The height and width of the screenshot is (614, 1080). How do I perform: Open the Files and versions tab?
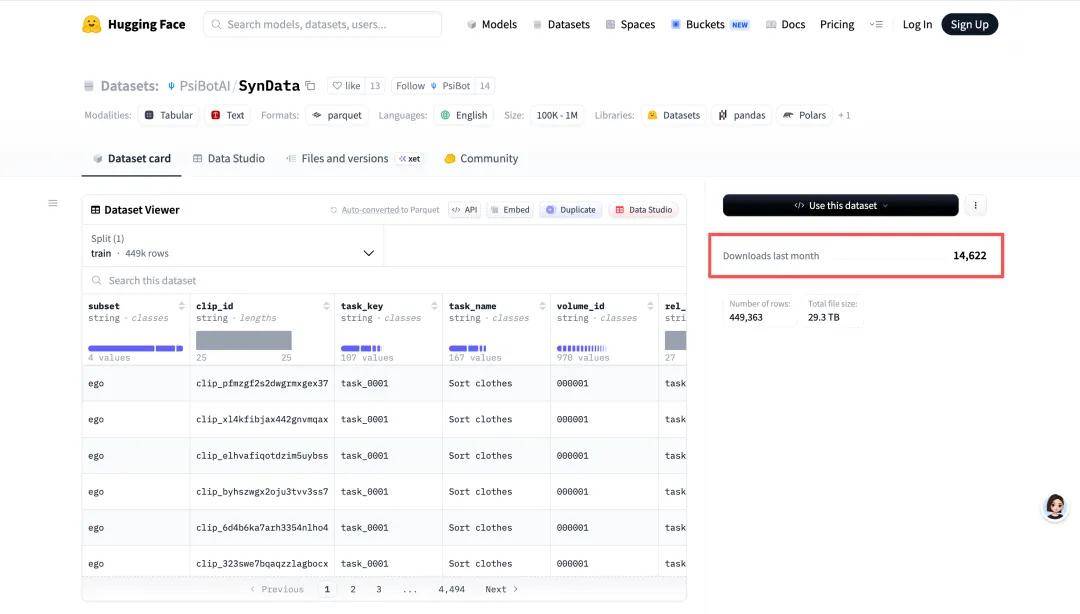point(353,158)
